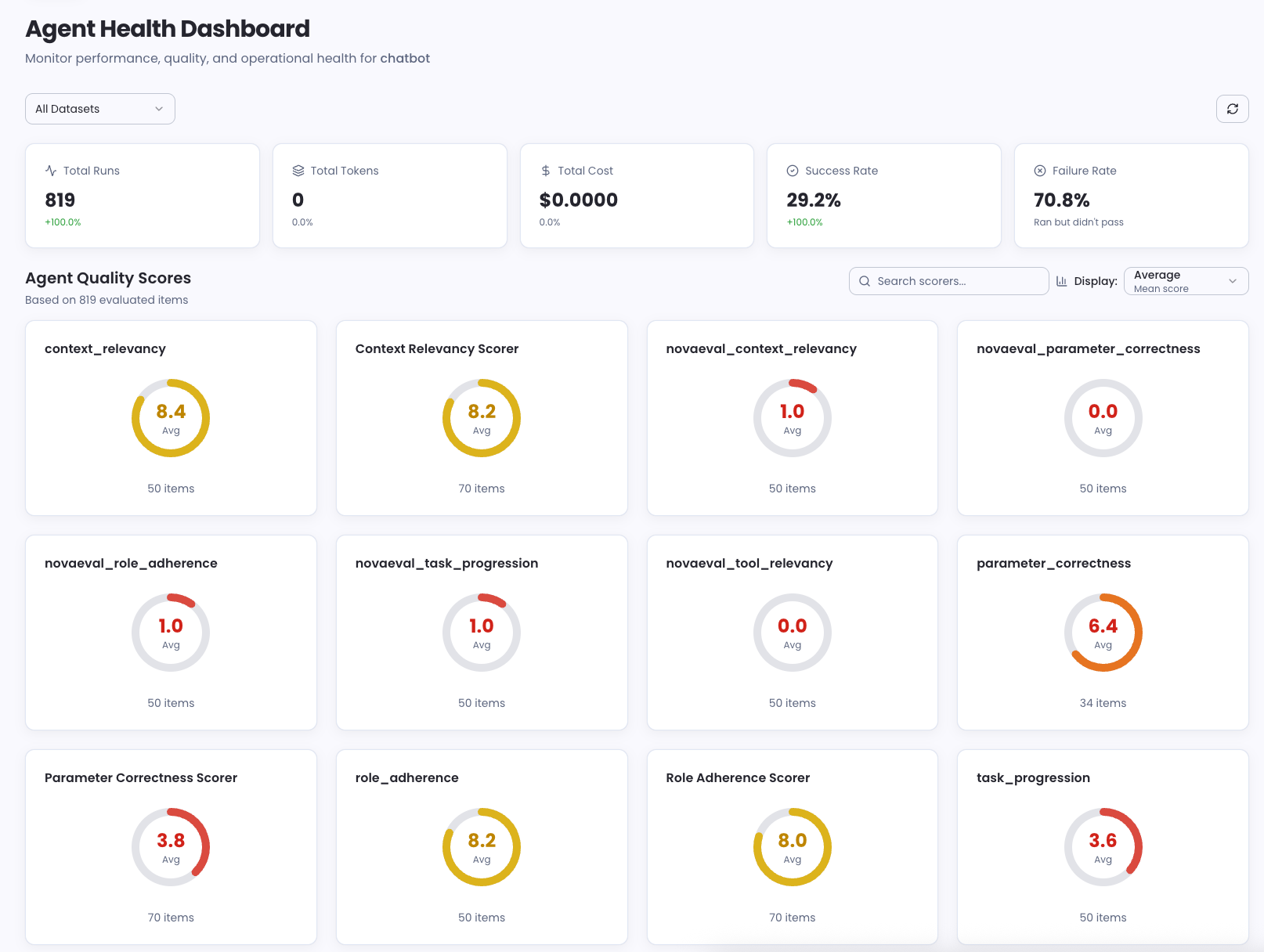Screen dimensions: 1264x952
Task: Select the novaeval_task_progression card
Action: click(x=482, y=633)
